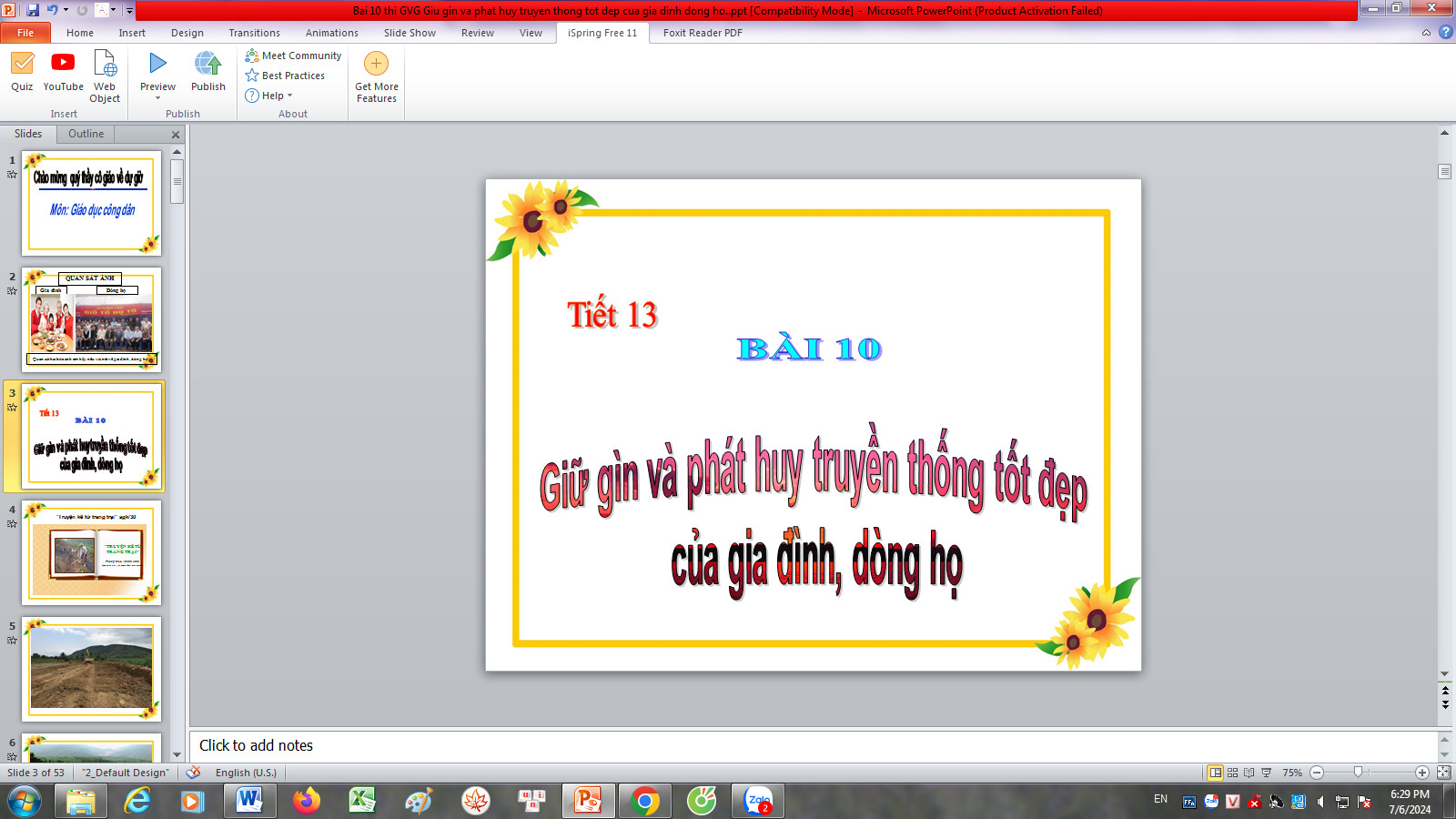Image resolution: width=1456 pixels, height=819 pixels.
Task: Select slide 4 thumbnail
Action: 92,552
